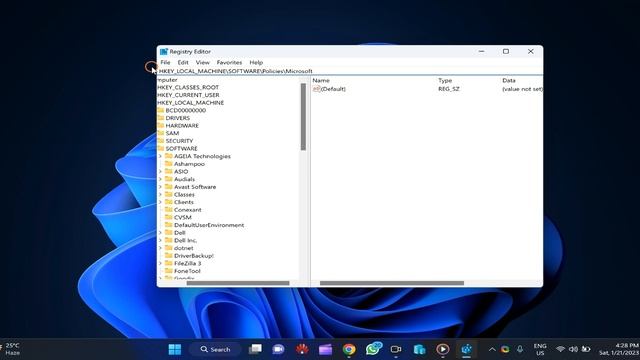The image size is (640, 360).
Task: Open the Help menu
Action: pos(256,62)
